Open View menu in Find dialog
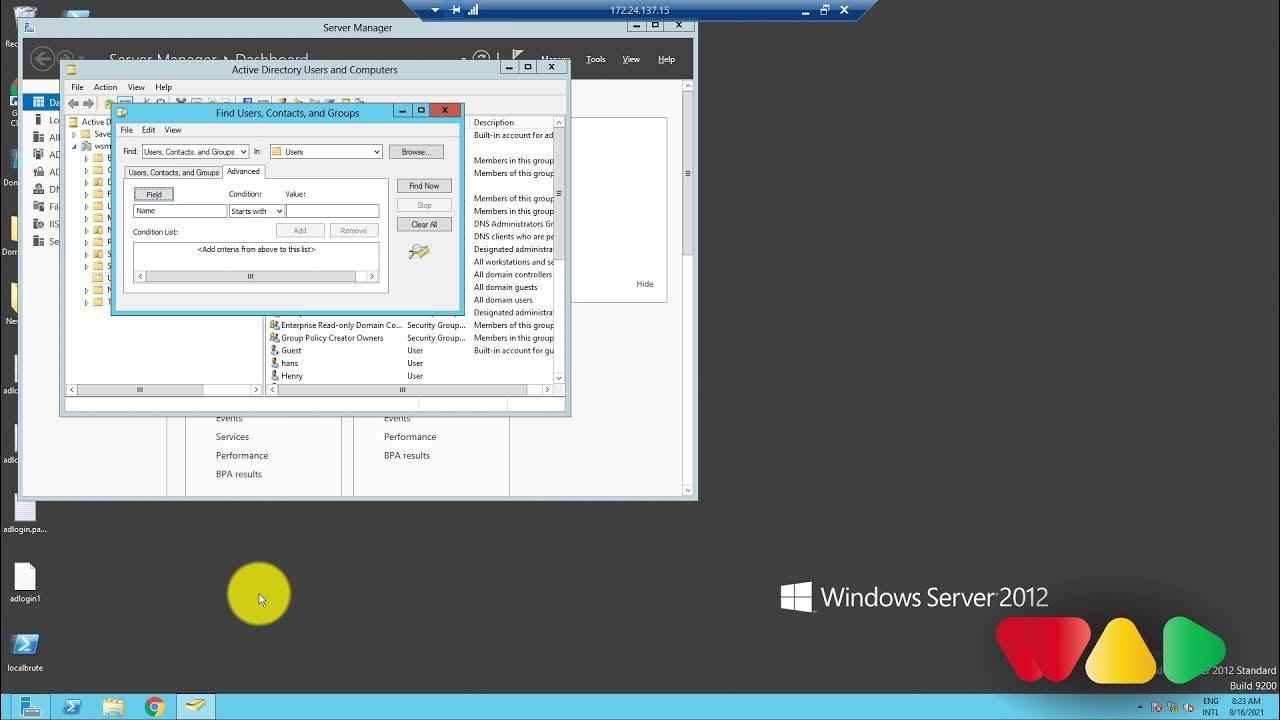The width and height of the screenshot is (1280, 720). [x=173, y=130]
